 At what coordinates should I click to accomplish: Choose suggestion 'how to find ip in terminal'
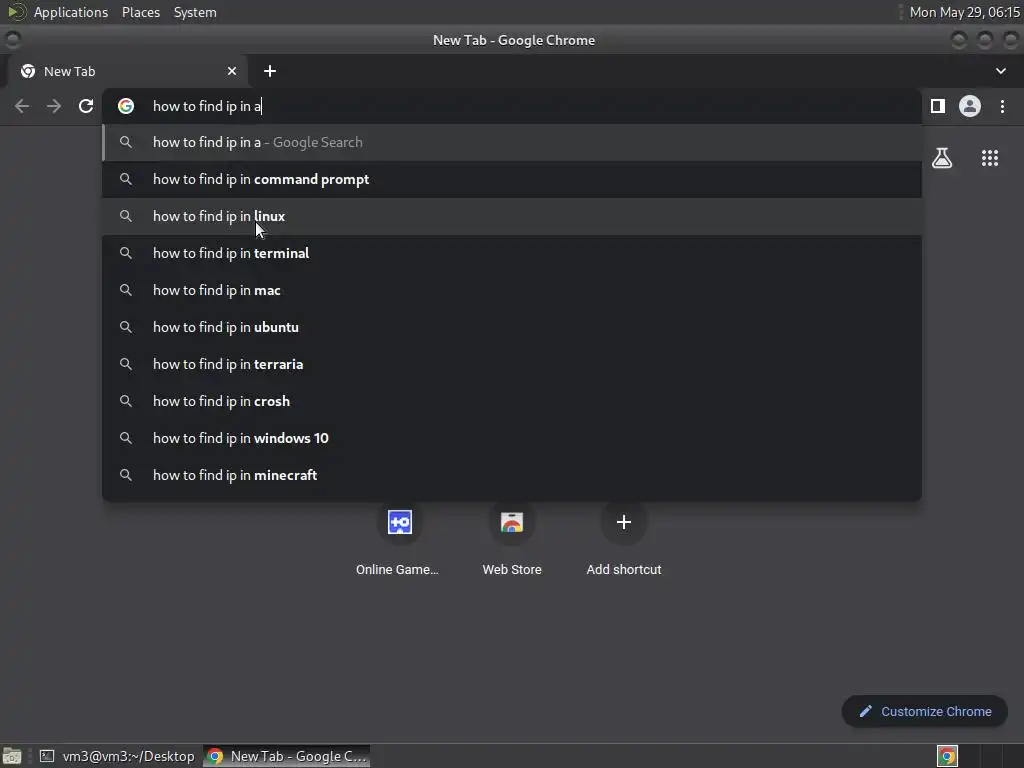(512, 253)
